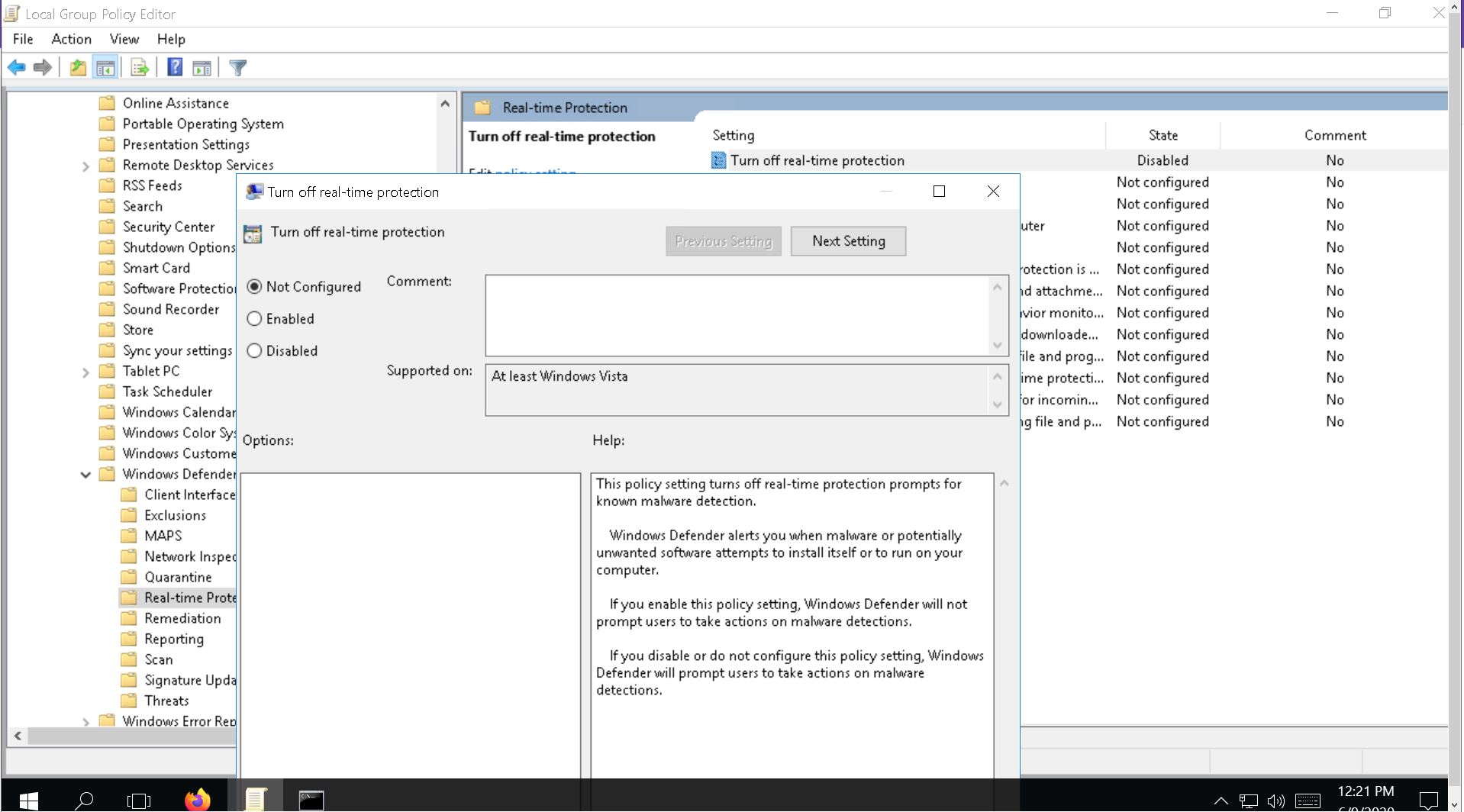This screenshot has height=812, width=1464.
Task: Open the View menu
Action: pyautogui.click(x=124, y=39)
